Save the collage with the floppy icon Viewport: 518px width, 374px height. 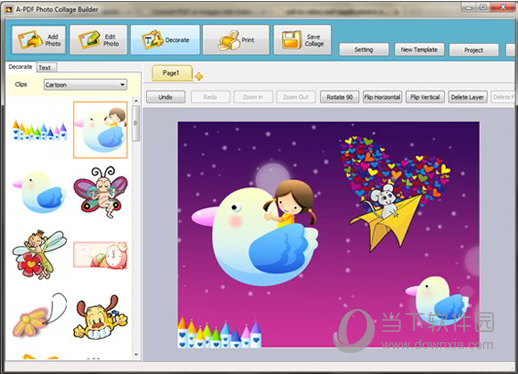(302, 40)
